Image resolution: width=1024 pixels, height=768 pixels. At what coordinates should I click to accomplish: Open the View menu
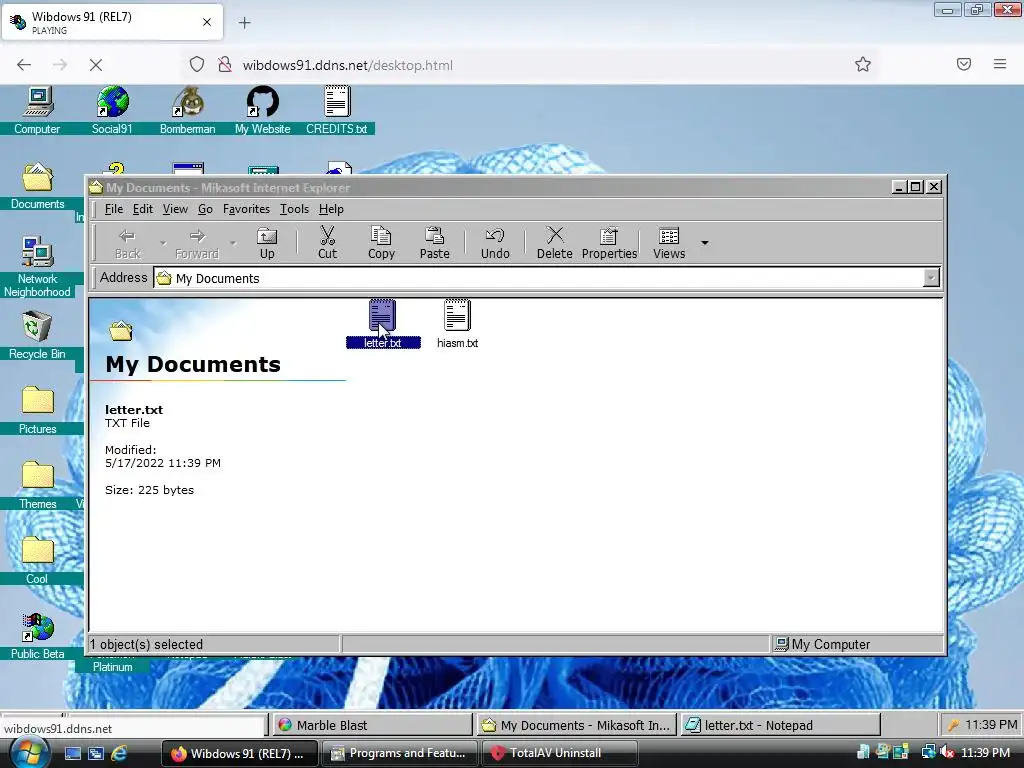[x=175, y=209]
